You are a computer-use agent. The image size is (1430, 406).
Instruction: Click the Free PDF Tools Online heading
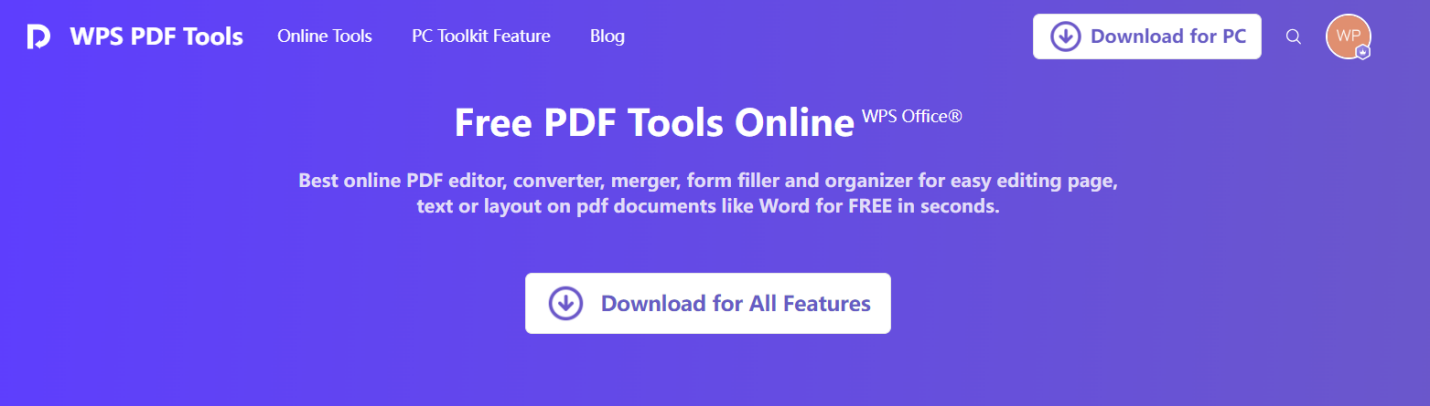pos(654,122)
